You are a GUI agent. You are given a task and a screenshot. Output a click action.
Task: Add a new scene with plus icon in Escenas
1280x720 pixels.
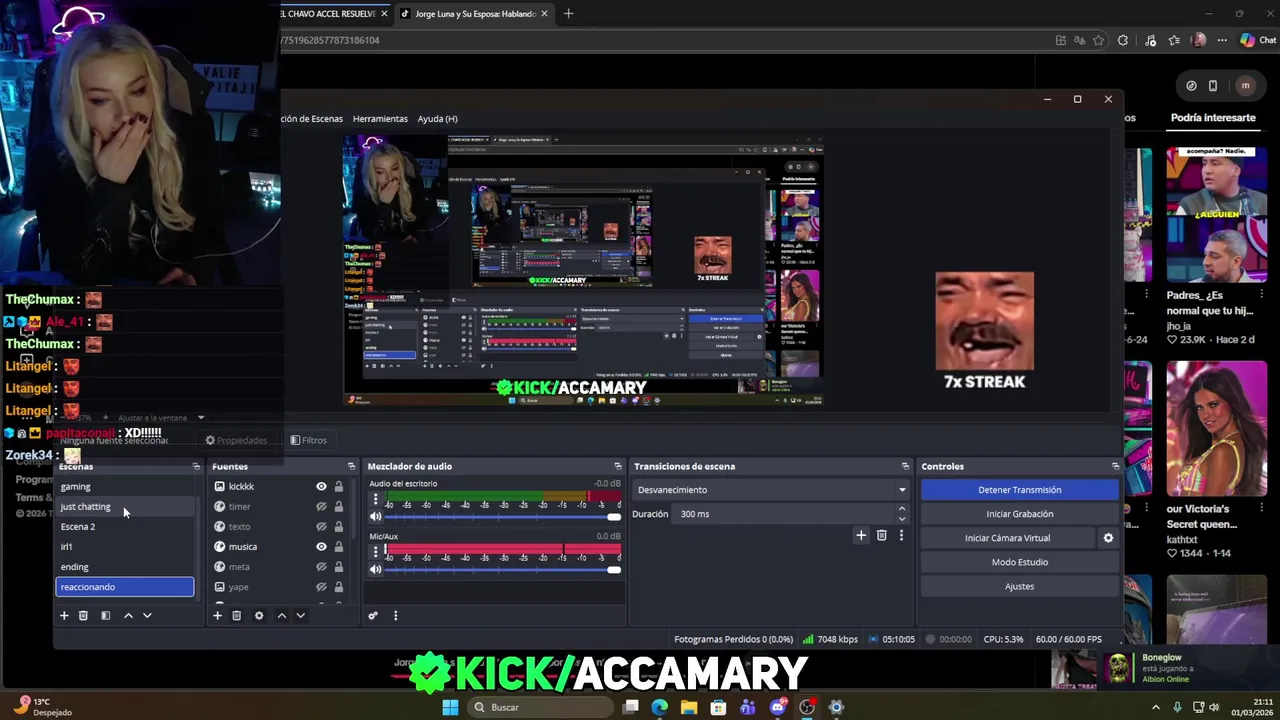[x=64, y=616]
